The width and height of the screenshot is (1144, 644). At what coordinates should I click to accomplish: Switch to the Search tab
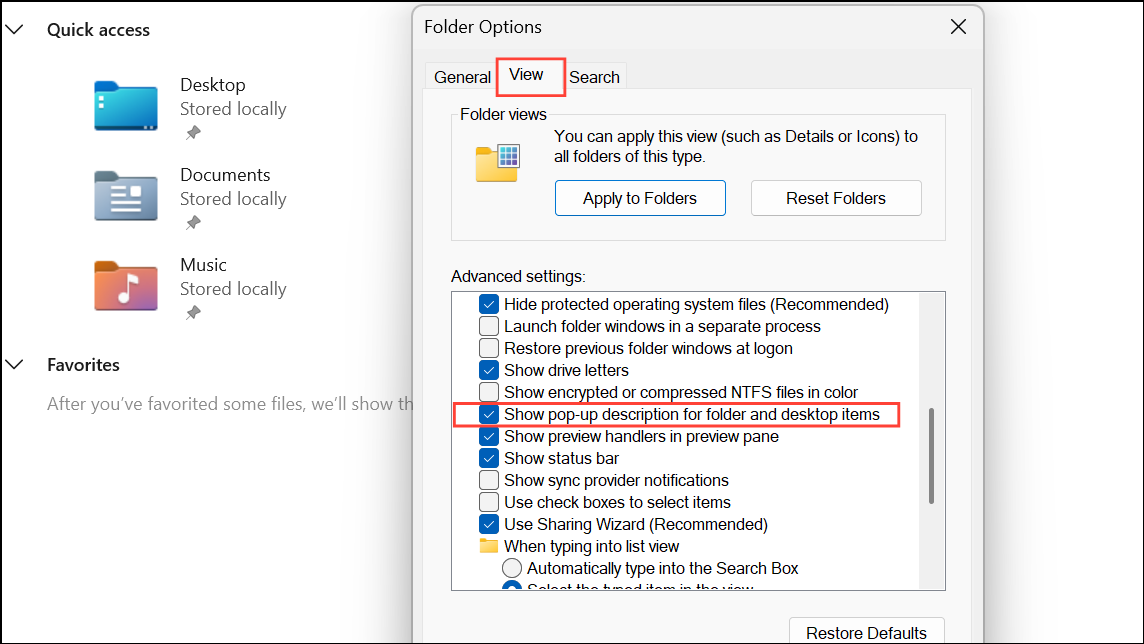(594, 76)
